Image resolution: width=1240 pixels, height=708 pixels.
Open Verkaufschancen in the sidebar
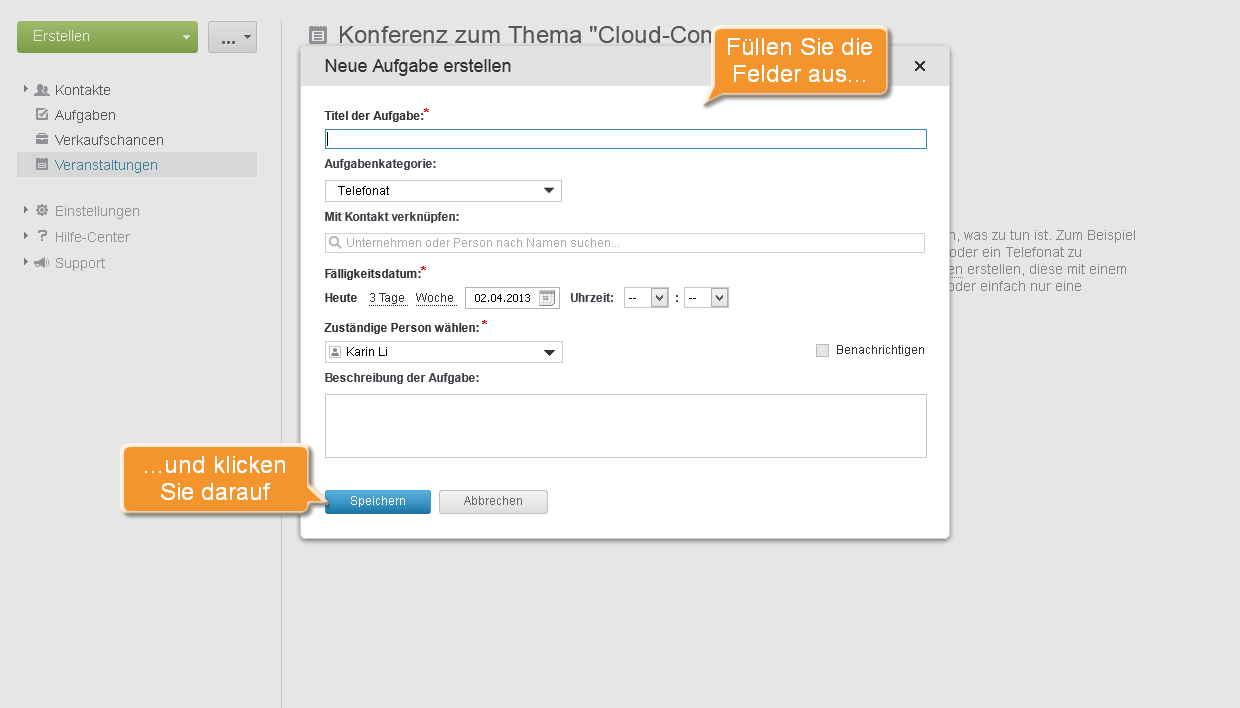click(x=109, y=140)
